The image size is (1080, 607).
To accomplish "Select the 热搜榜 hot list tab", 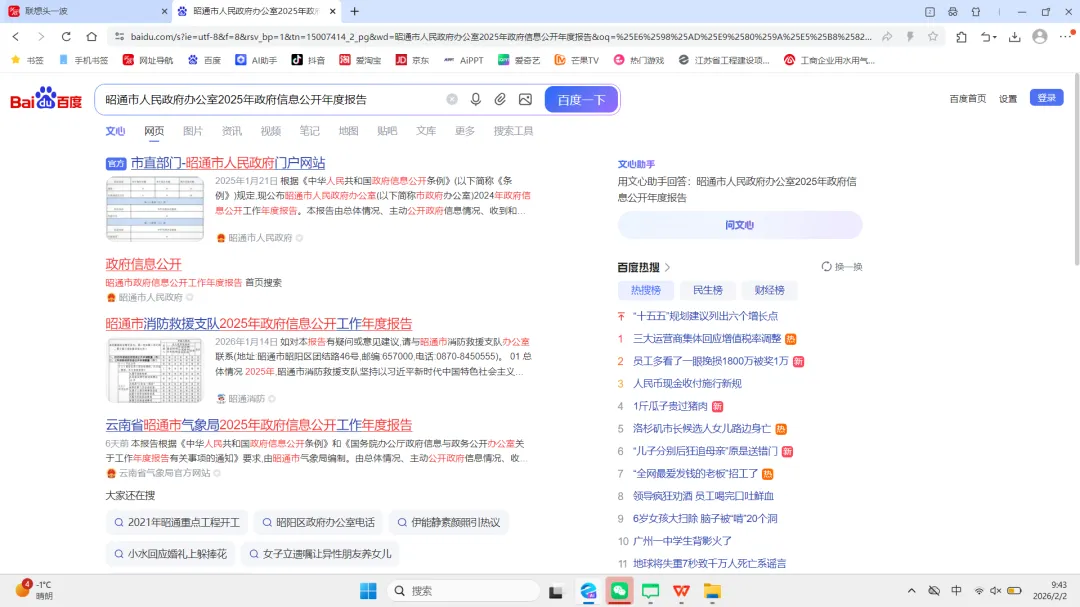I will point(645,290).
